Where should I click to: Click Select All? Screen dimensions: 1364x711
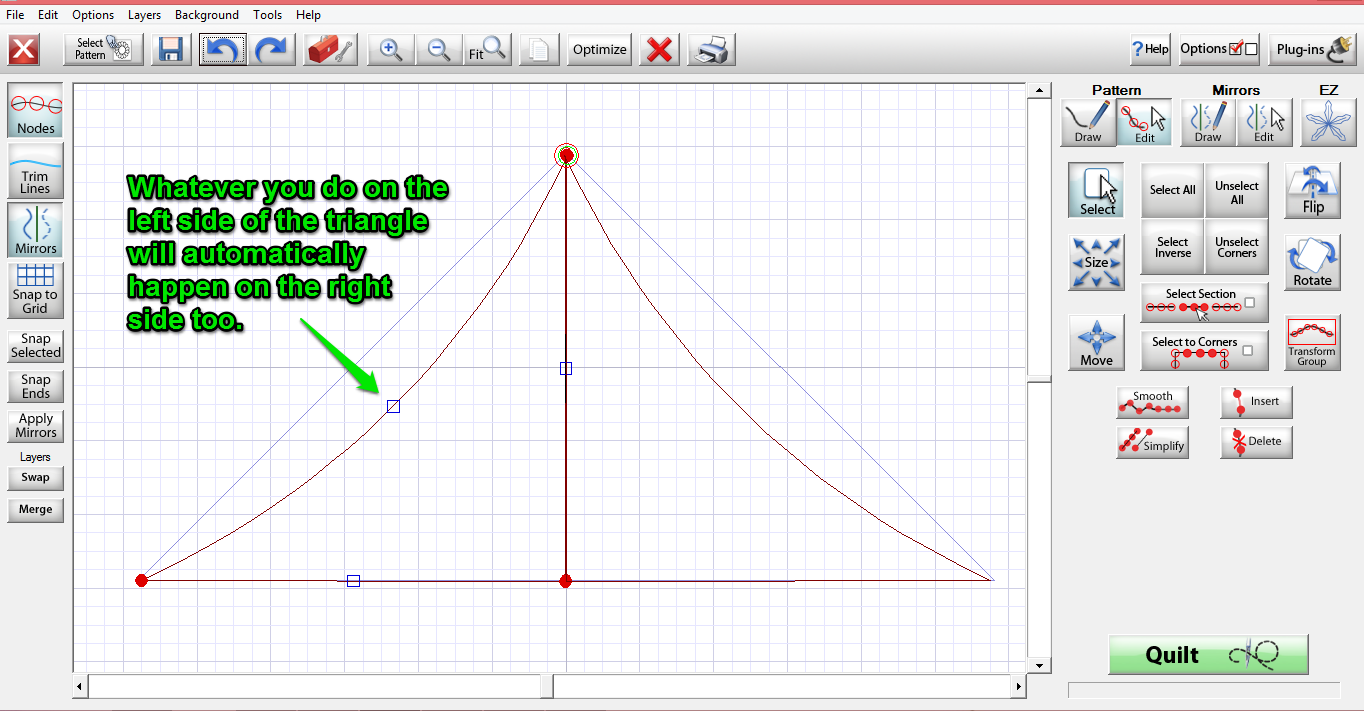1173,190
